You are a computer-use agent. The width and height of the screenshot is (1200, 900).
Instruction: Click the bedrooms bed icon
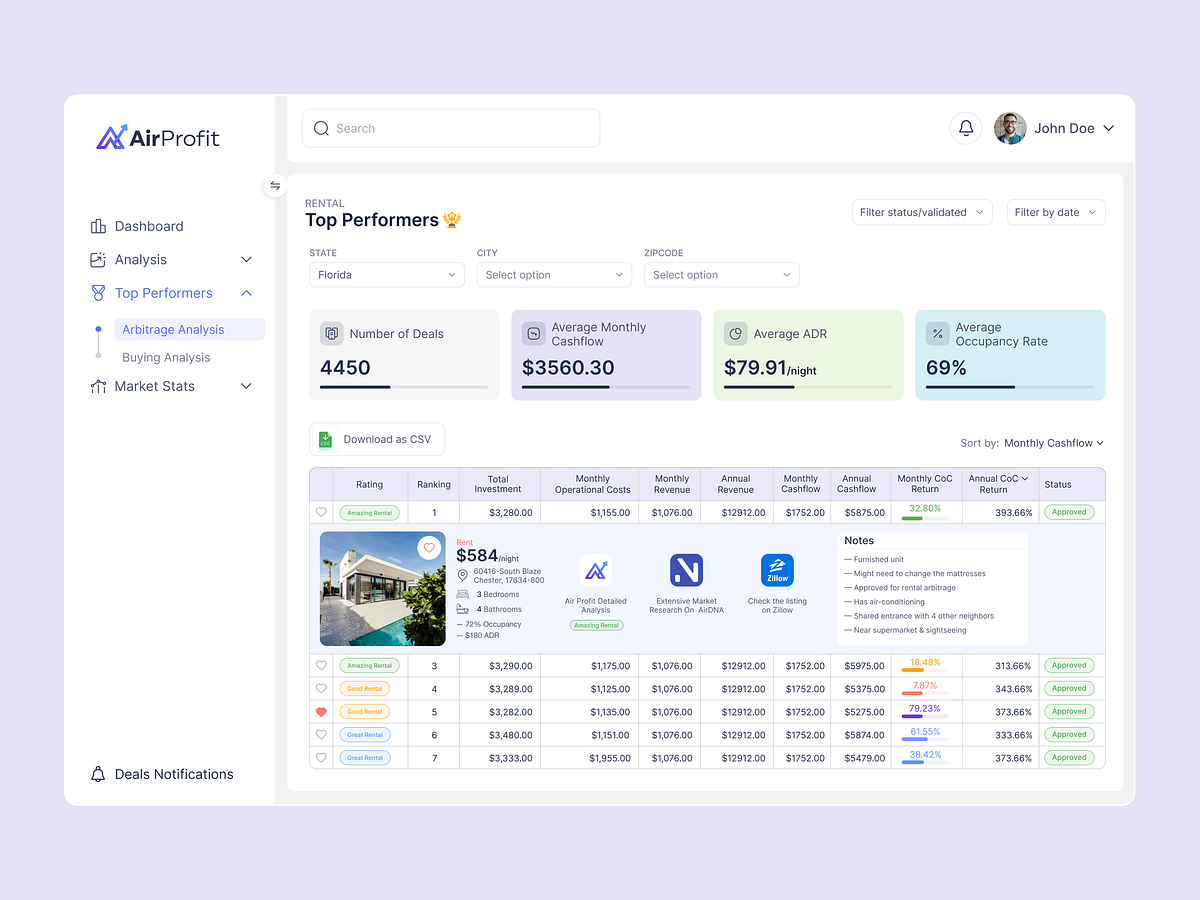pos(463,594)
